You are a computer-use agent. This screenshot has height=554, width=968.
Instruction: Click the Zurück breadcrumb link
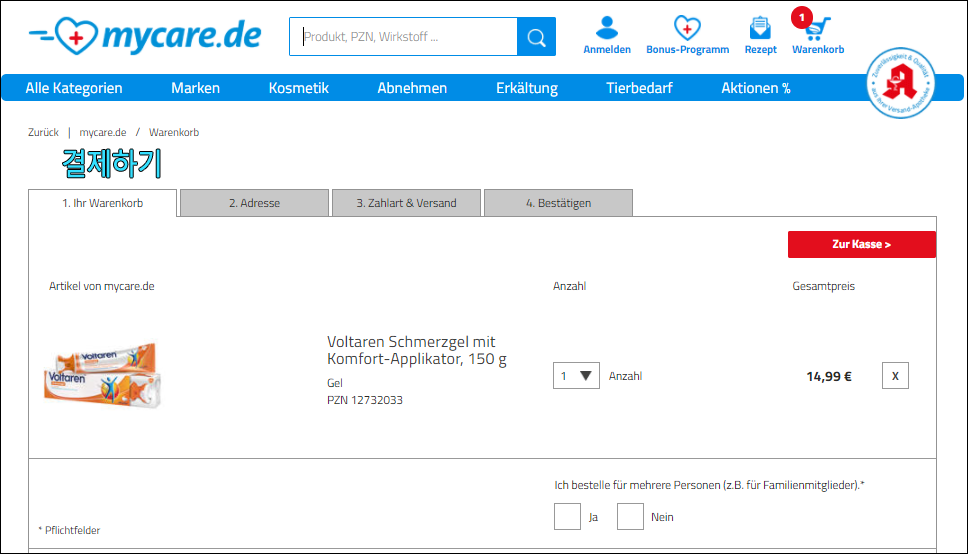[x=43, y=132]
